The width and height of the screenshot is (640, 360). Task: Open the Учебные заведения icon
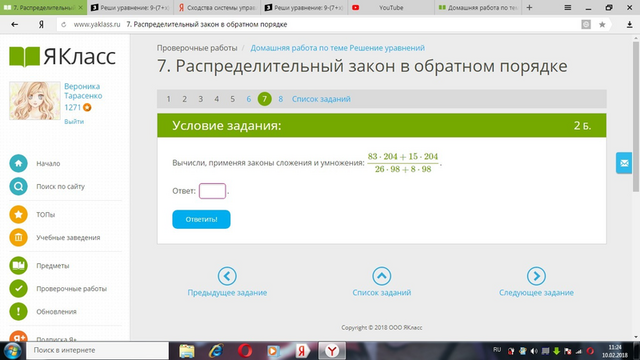[18, 237]
